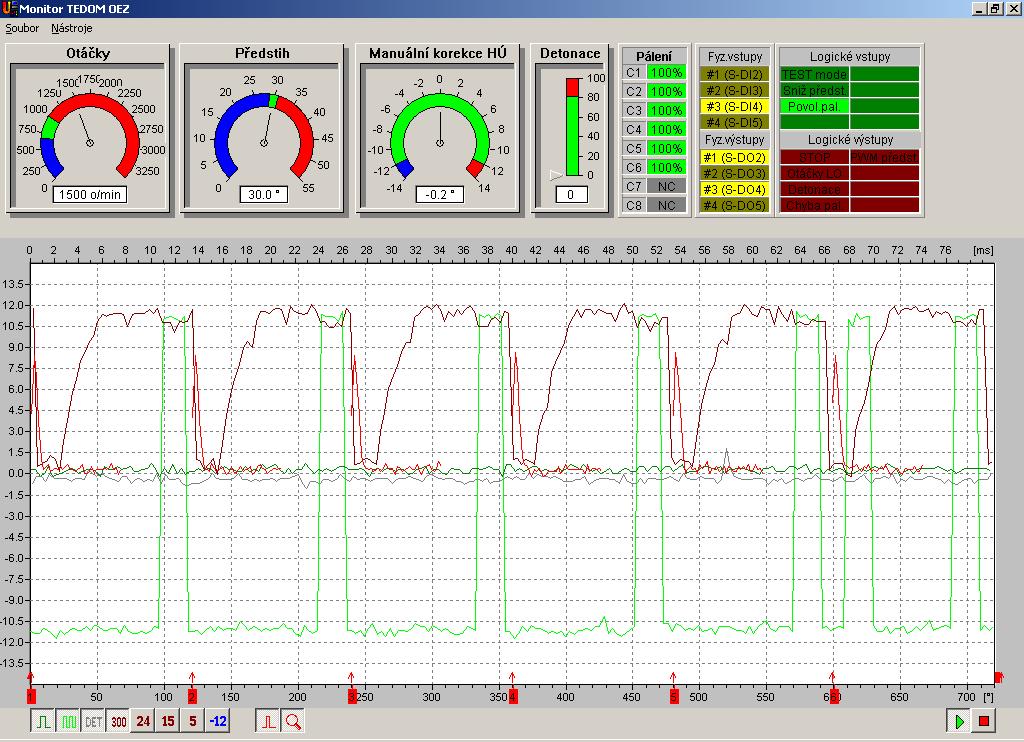This screenshot has width=1024, height=742.
Task: Toggle the 24 volt trace button
Action: (x=143, y=721)
